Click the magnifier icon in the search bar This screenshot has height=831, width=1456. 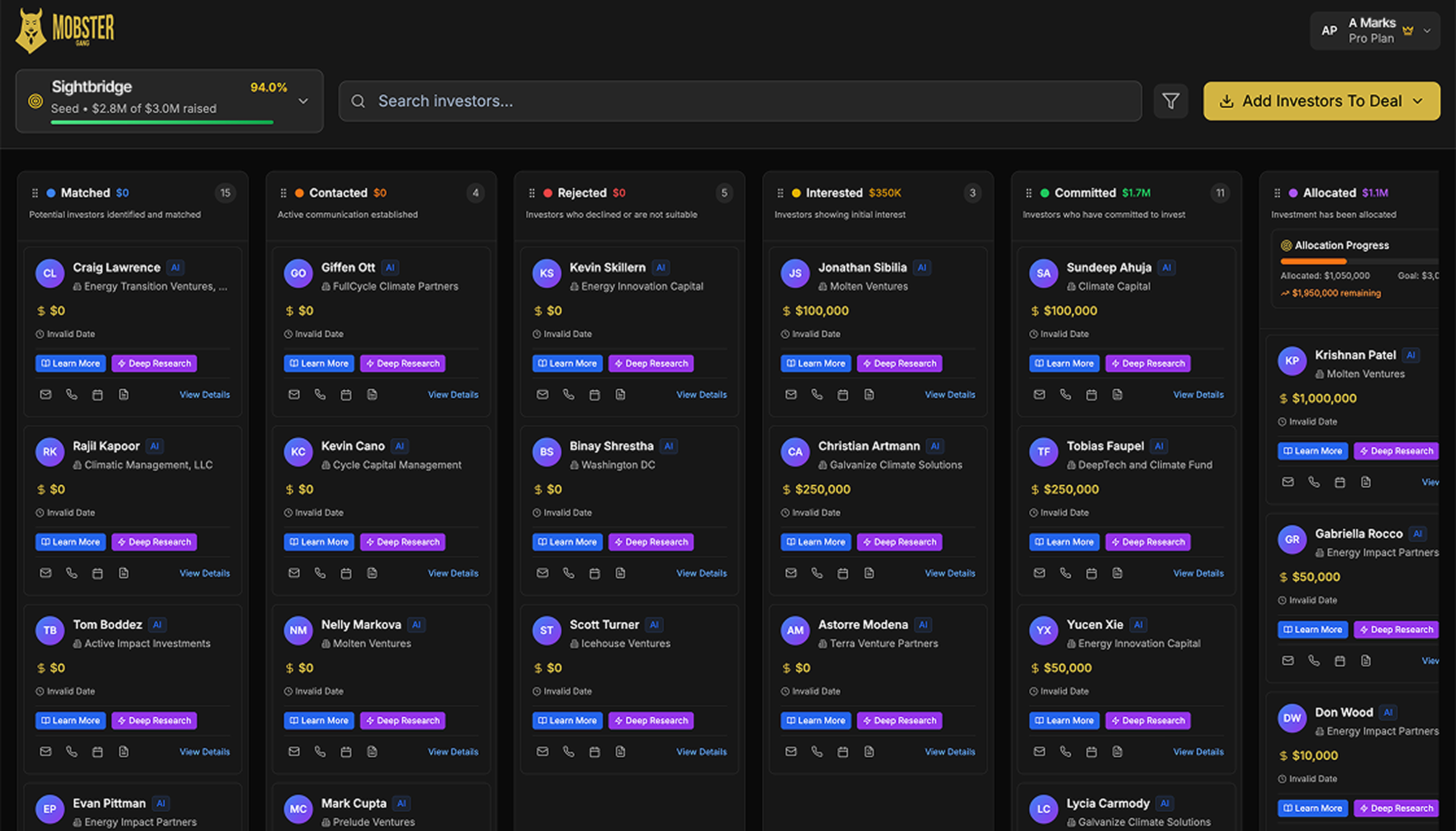[x=358, y=102]
